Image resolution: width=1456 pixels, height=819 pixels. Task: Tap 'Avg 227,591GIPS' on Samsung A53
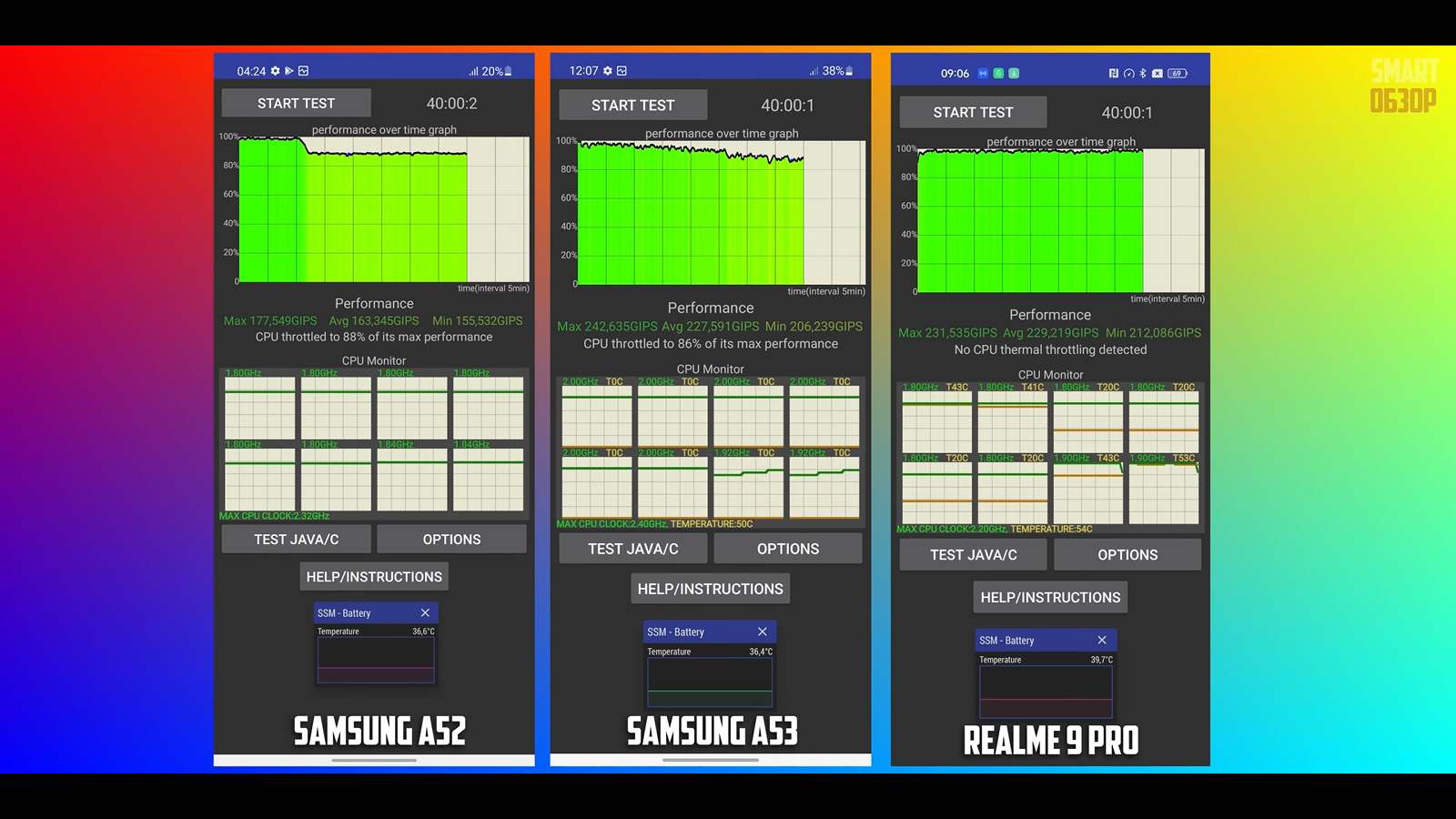[x=711, y=327]
